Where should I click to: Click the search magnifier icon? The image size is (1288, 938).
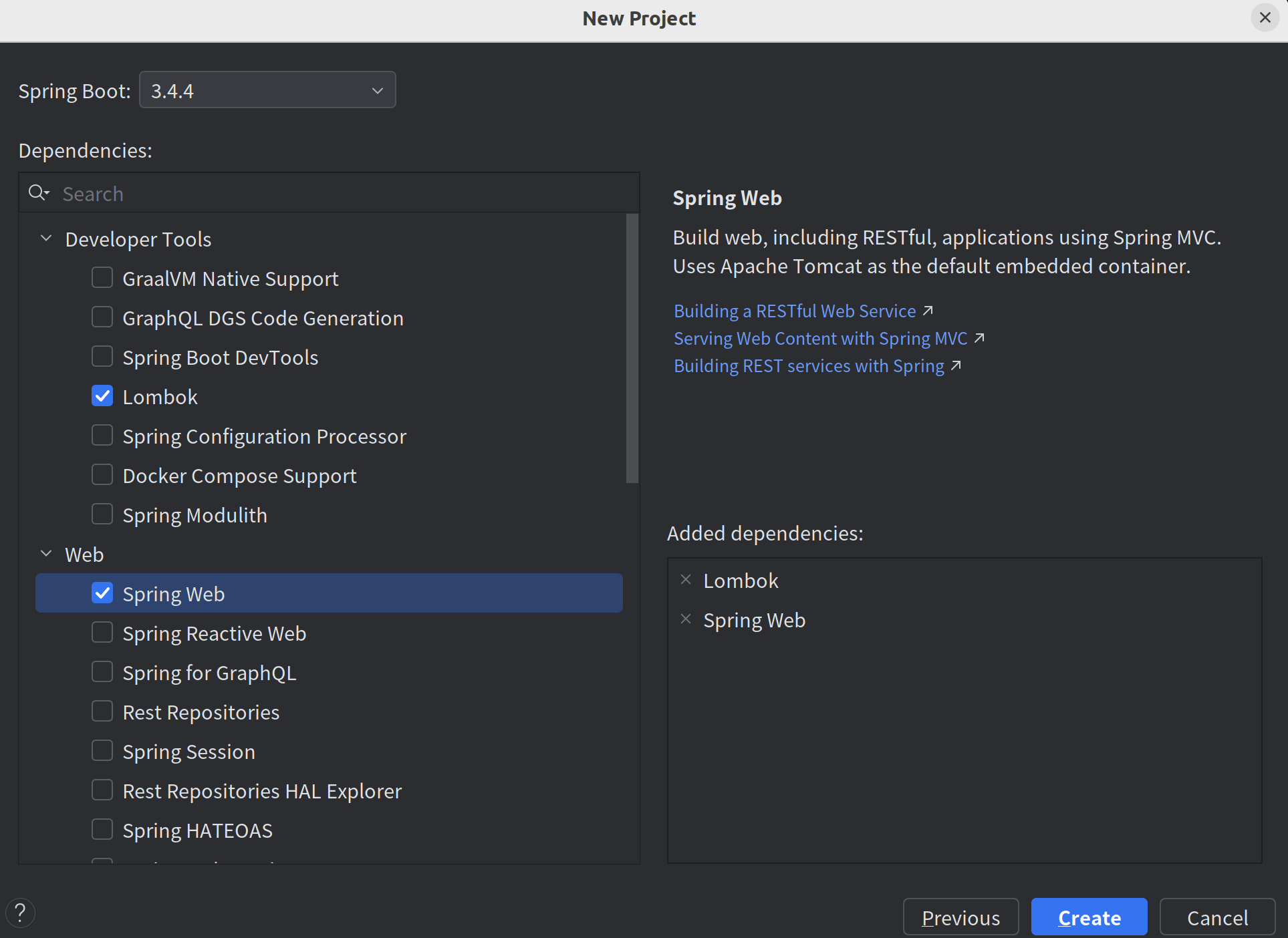click(x=38, y=193)
